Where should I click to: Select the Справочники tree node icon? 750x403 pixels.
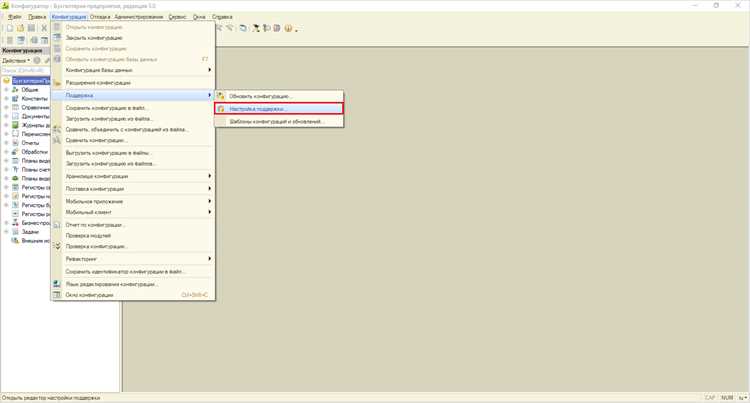[x=15, y=107]
